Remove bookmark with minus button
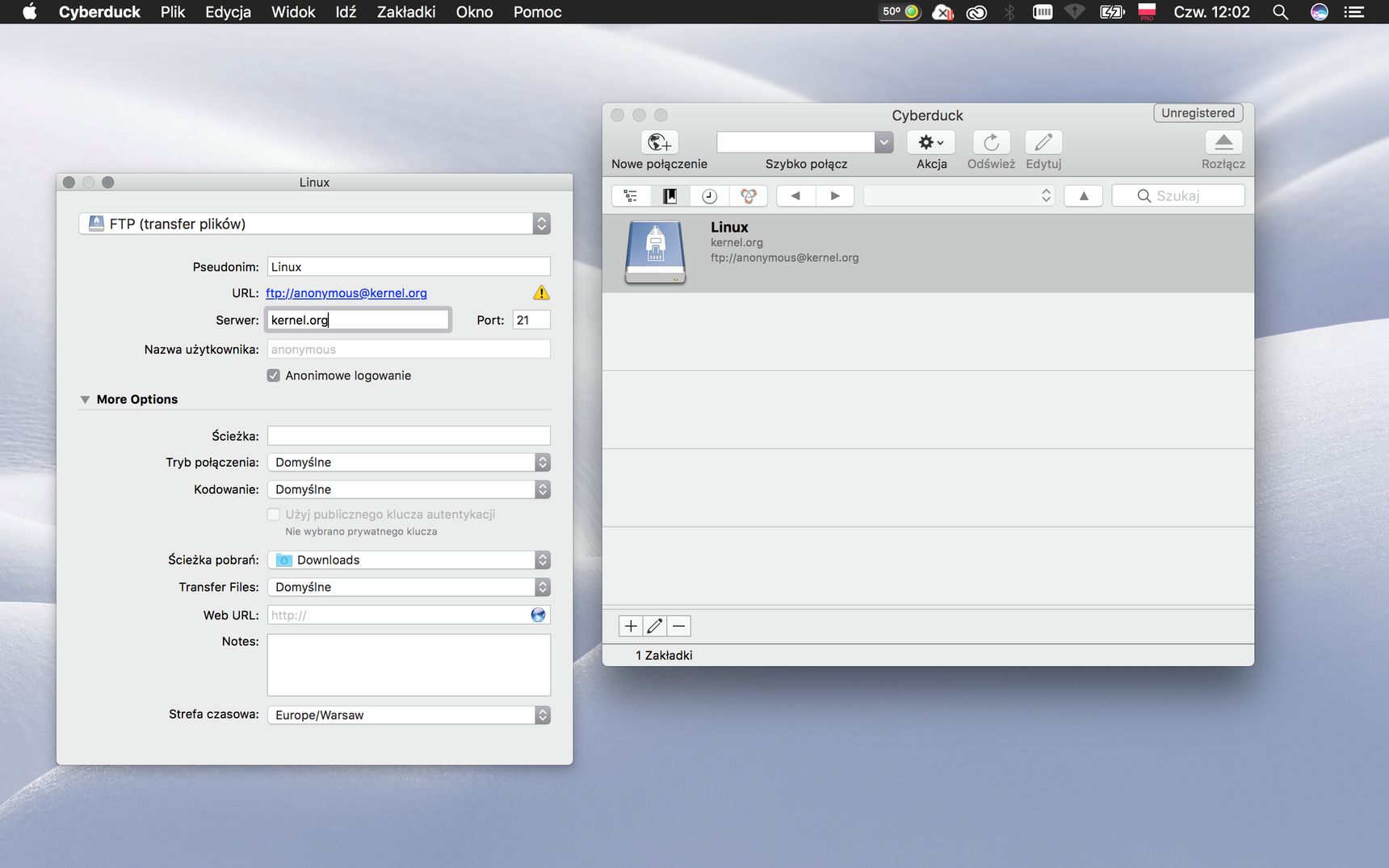The image size is (1389, 868). pyautogui.click(x=679, y=626)
